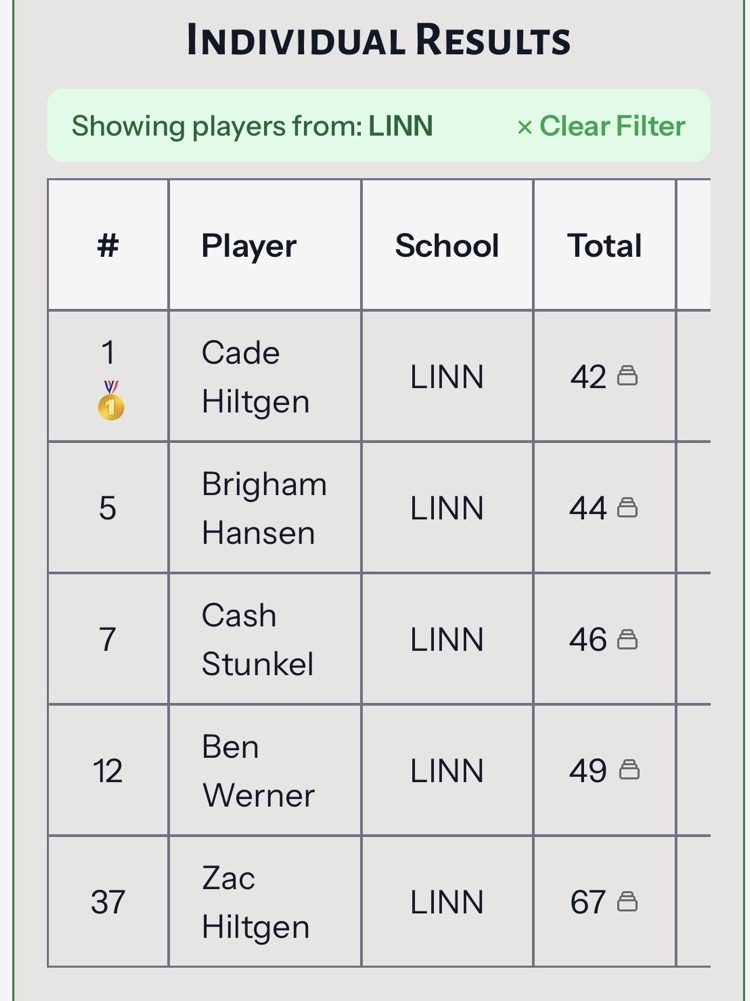Viewport: 750px width, 1001px height.
Task: Sort by the Player column header
Action: 249,246
